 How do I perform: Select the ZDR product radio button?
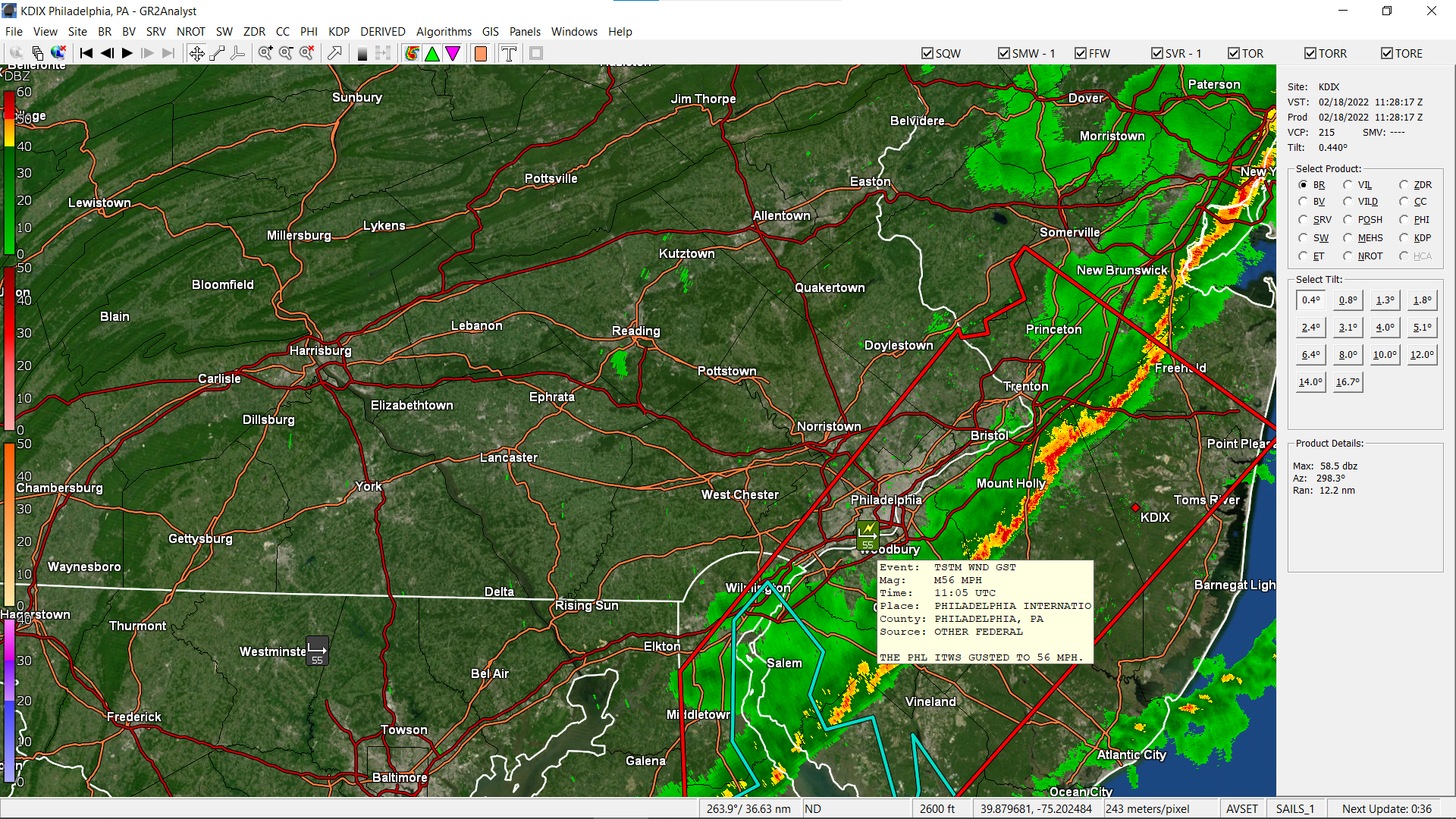tap(1404, 185)
